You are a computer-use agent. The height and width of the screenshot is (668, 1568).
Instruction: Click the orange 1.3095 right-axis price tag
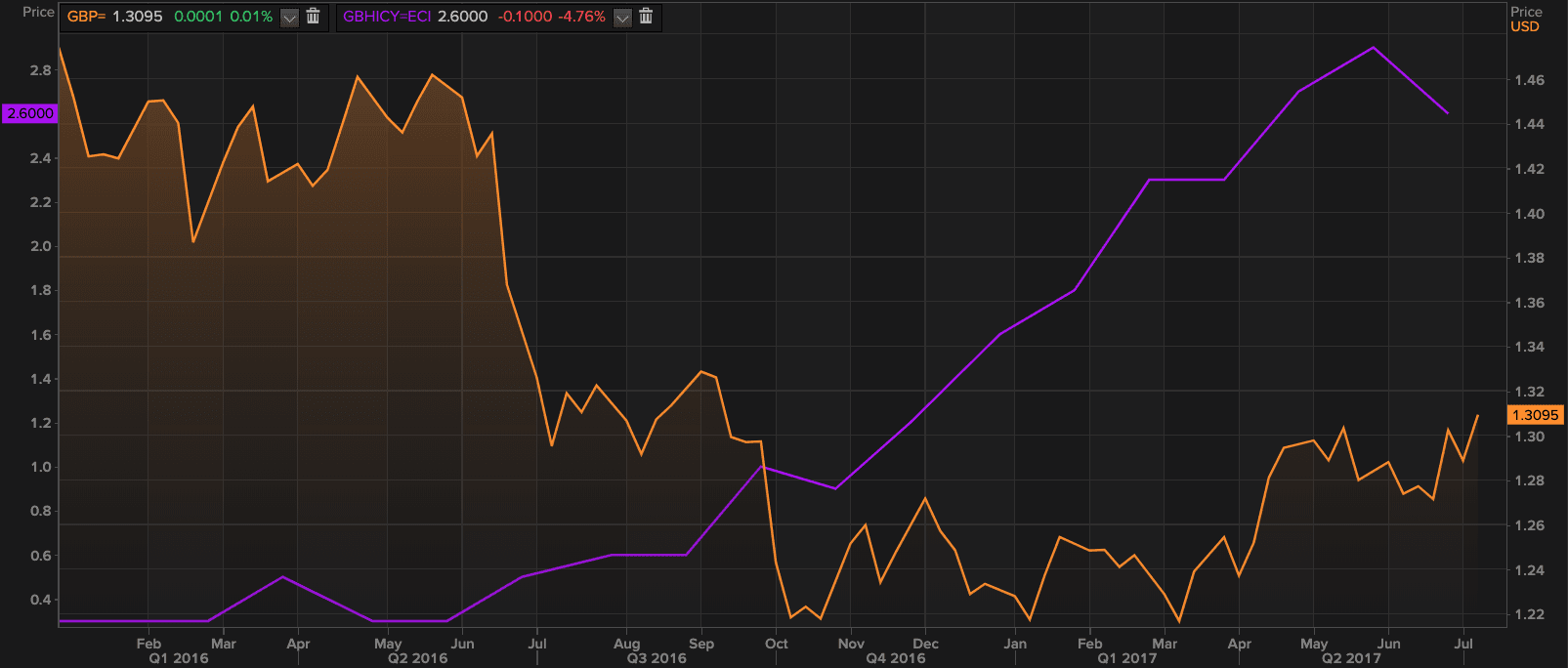tap(1535, 415)
